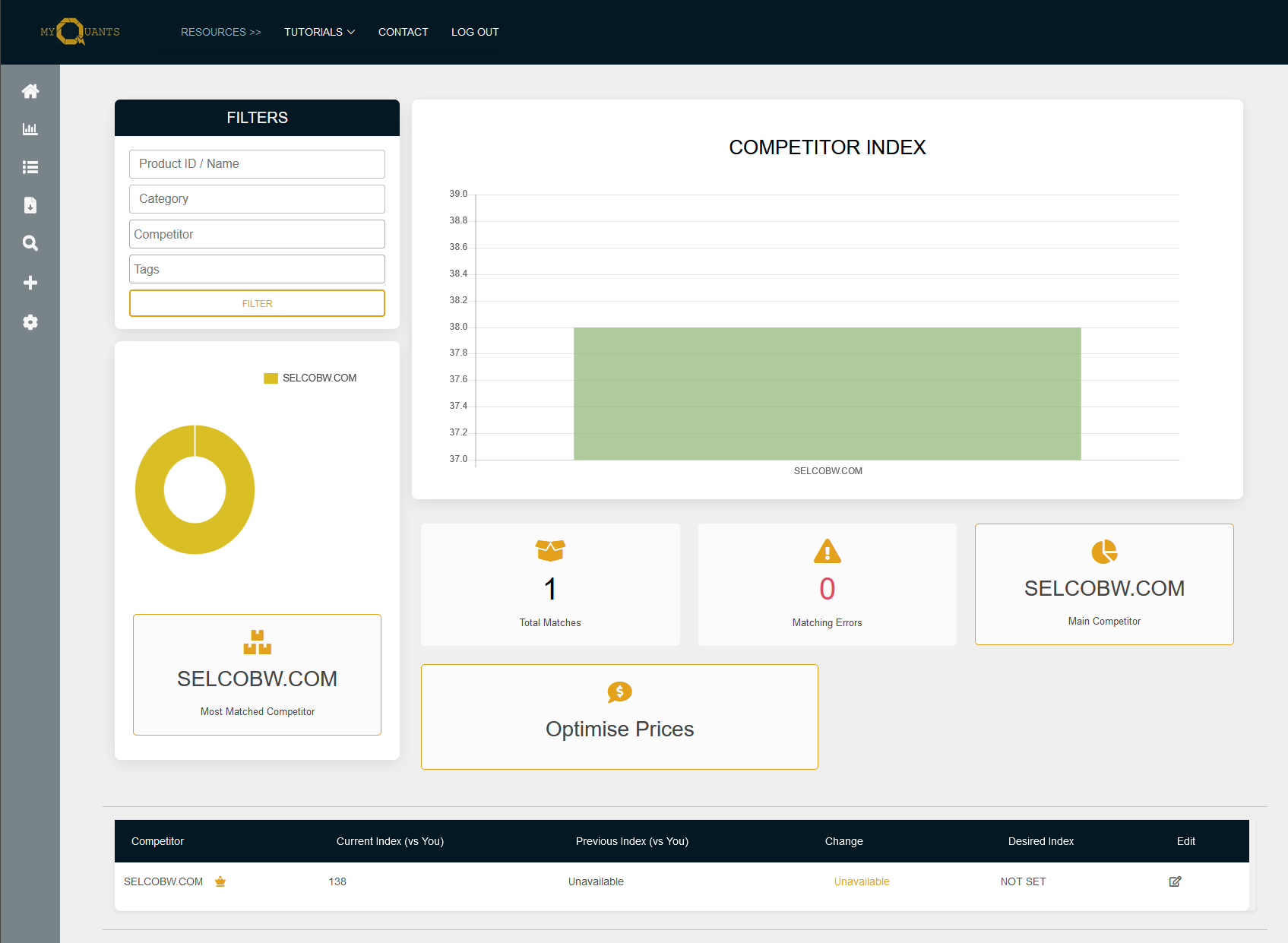This screenshot has width=1288, height=943.
Task: Click the pie chart Main Competitor icon
Action: click(x=1105, y=552)
